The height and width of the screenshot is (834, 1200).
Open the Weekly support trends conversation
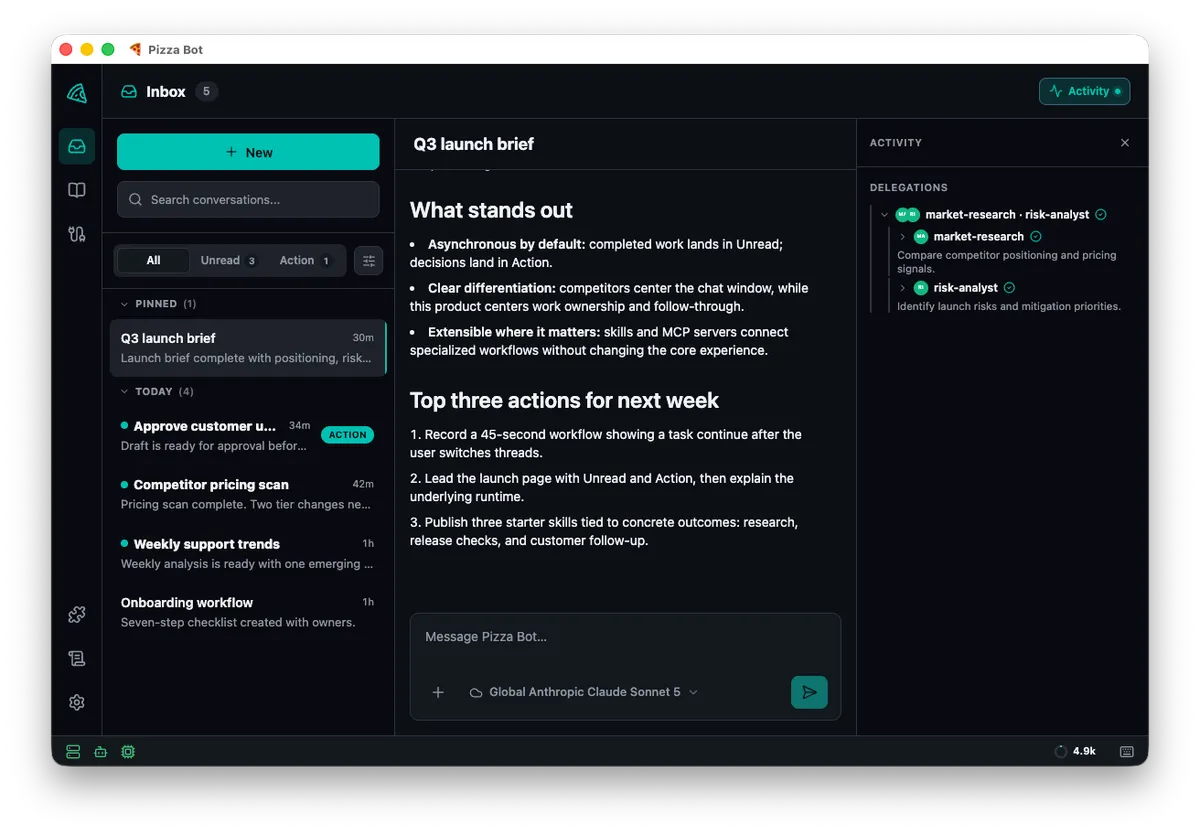pyautogui.click(x=248, y=553)
